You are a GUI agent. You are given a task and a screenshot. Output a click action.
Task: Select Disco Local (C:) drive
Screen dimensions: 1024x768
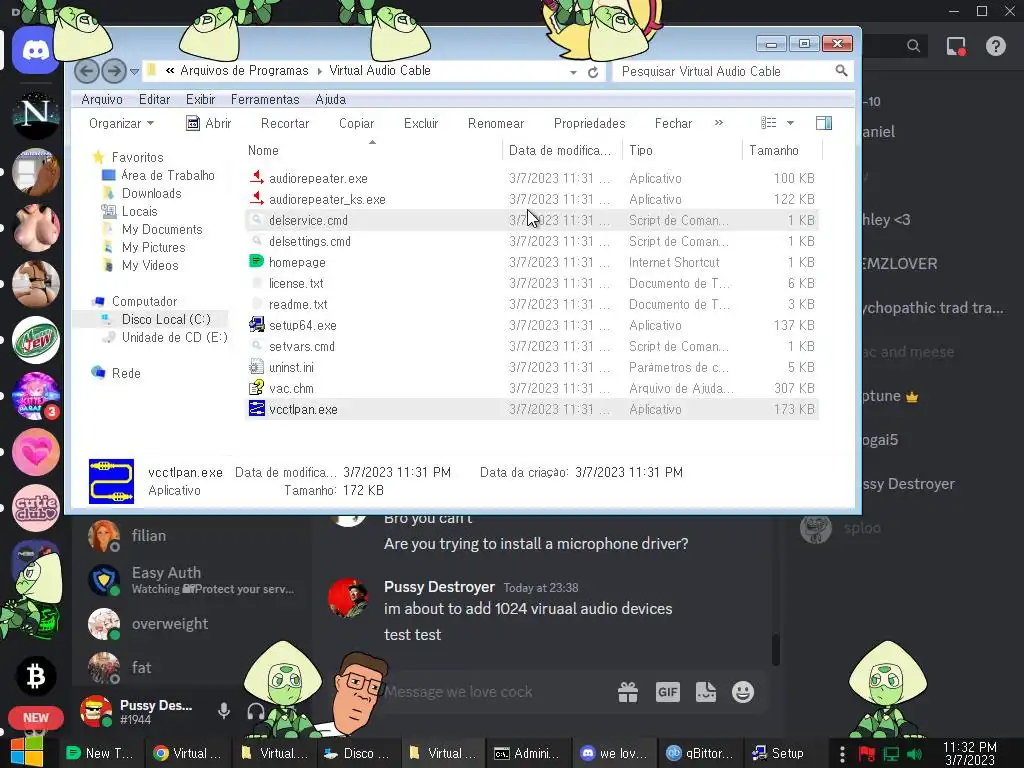click(166, 319)
